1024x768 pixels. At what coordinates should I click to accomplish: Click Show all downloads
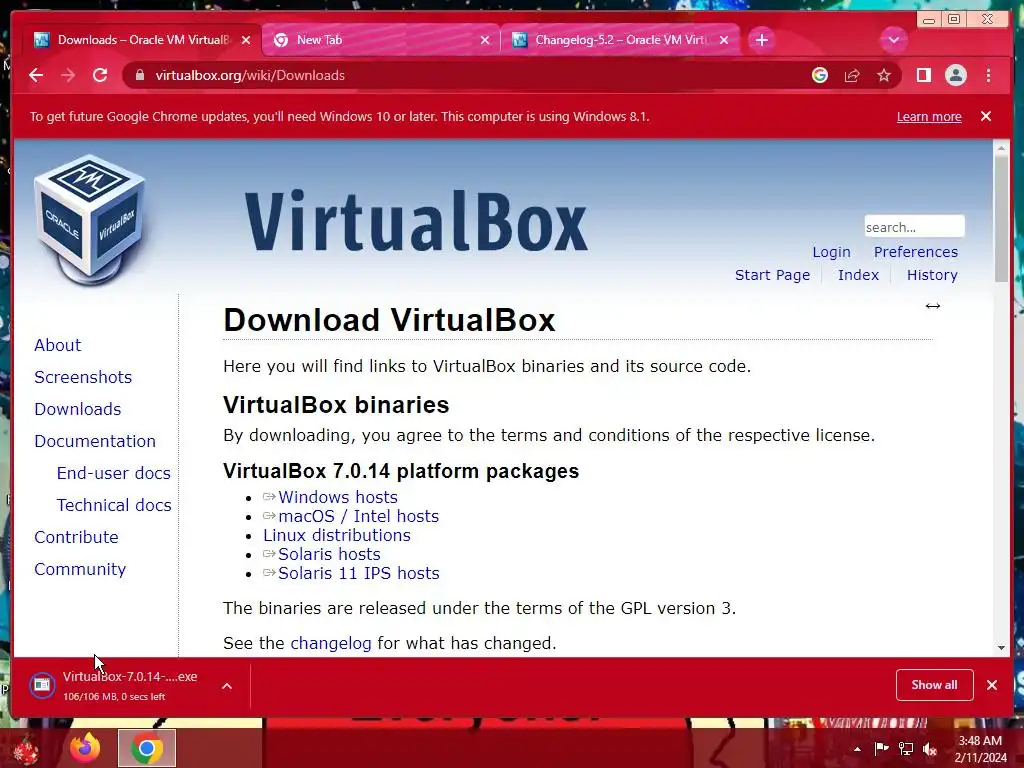click(x=935, y=685)
